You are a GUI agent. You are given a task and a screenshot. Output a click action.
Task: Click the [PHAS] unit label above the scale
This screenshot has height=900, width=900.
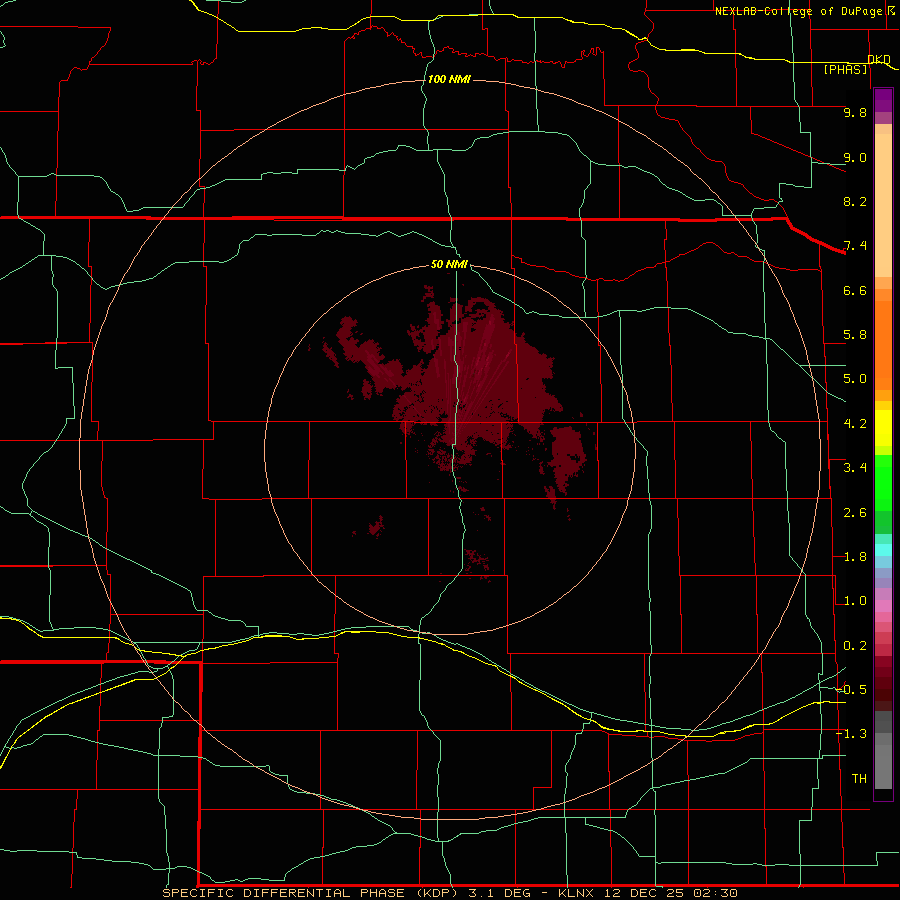click(x=845, y=69)
